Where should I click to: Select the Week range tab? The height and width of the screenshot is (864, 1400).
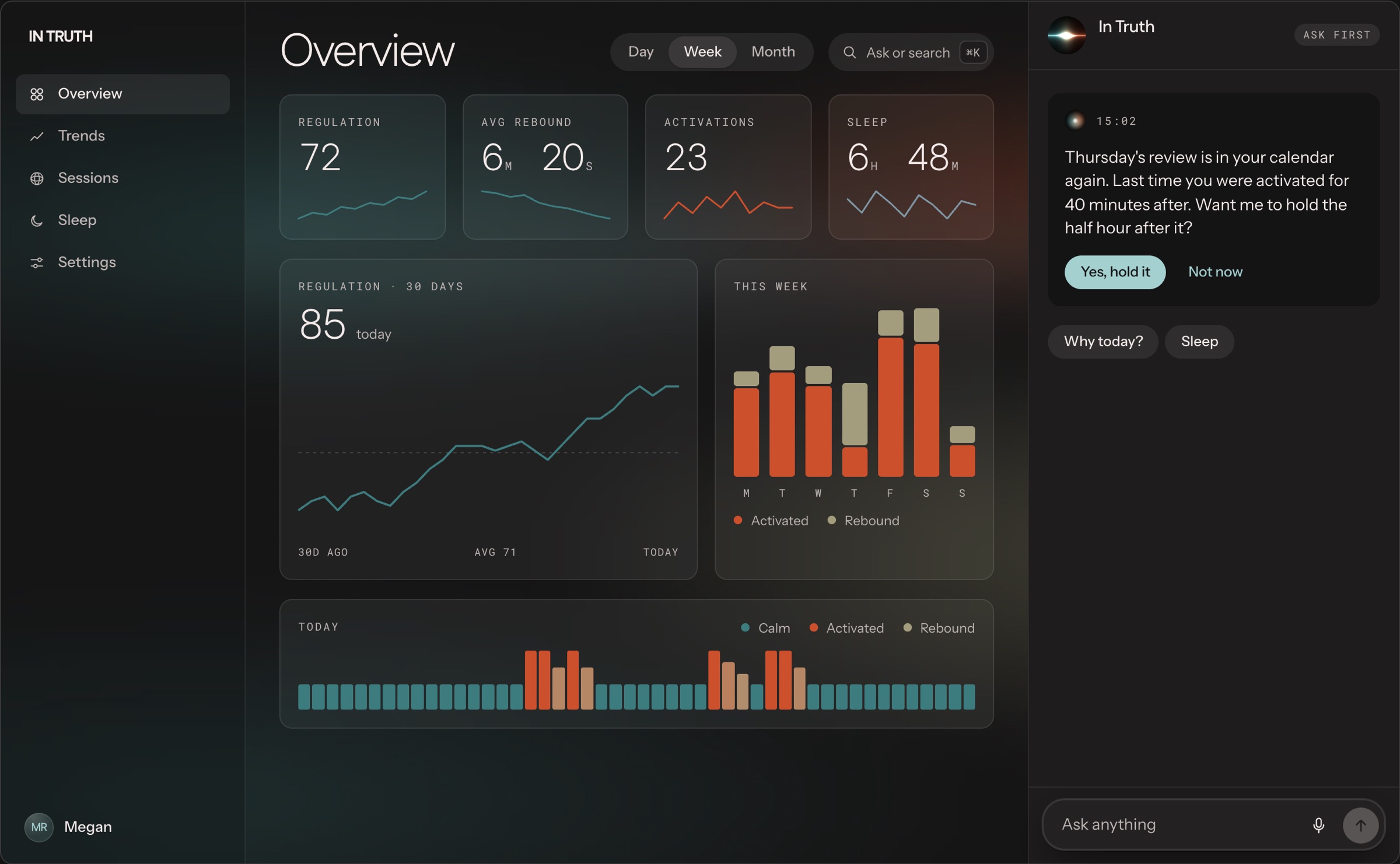click(x=702, y=52)
